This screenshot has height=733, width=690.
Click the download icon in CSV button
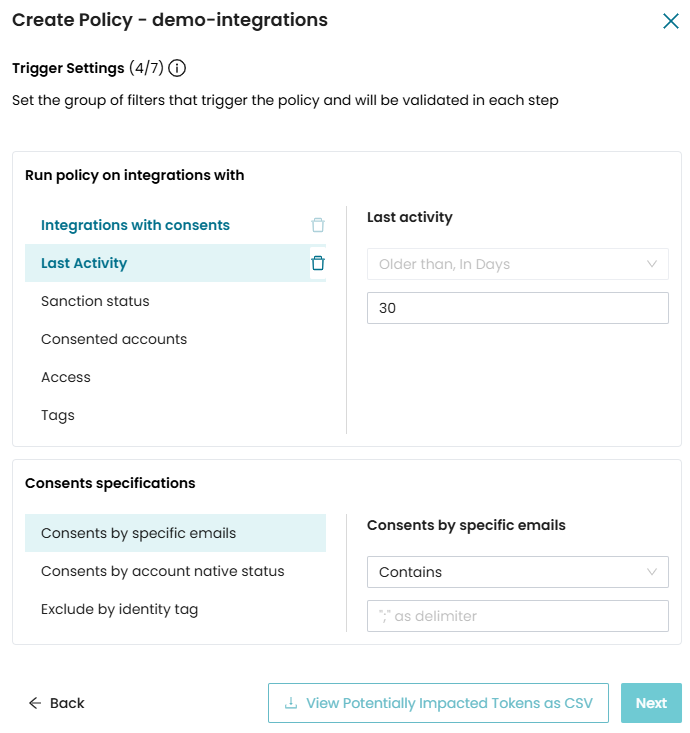291,703
